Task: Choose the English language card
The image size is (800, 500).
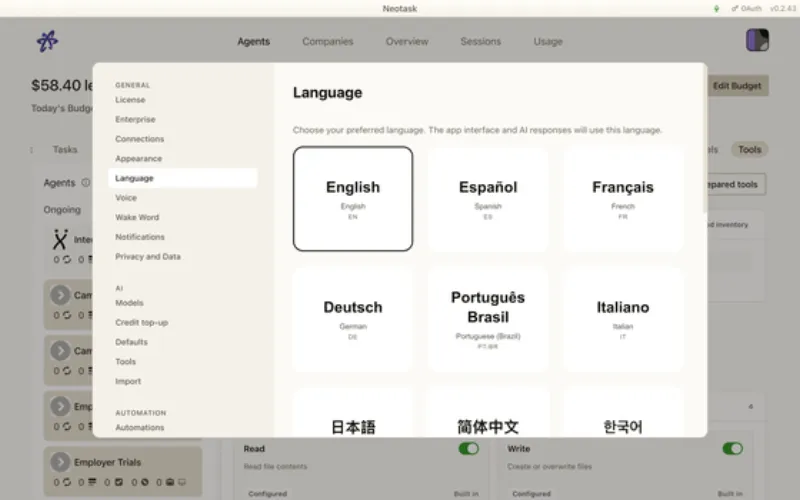Action: pos(353,198)
